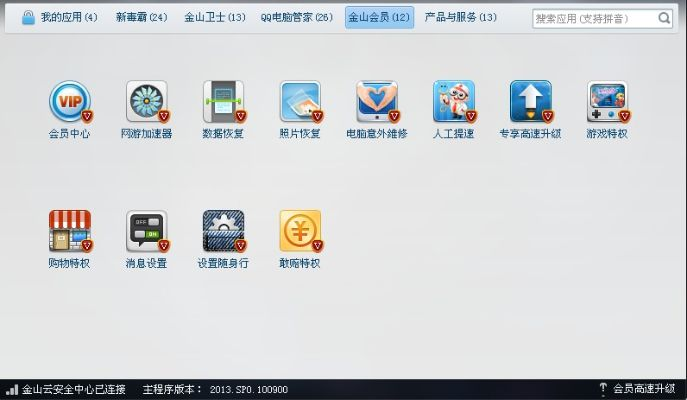Click the 会员高速升级 link
This screenshot has height=400, width=687.
point(644,389)
